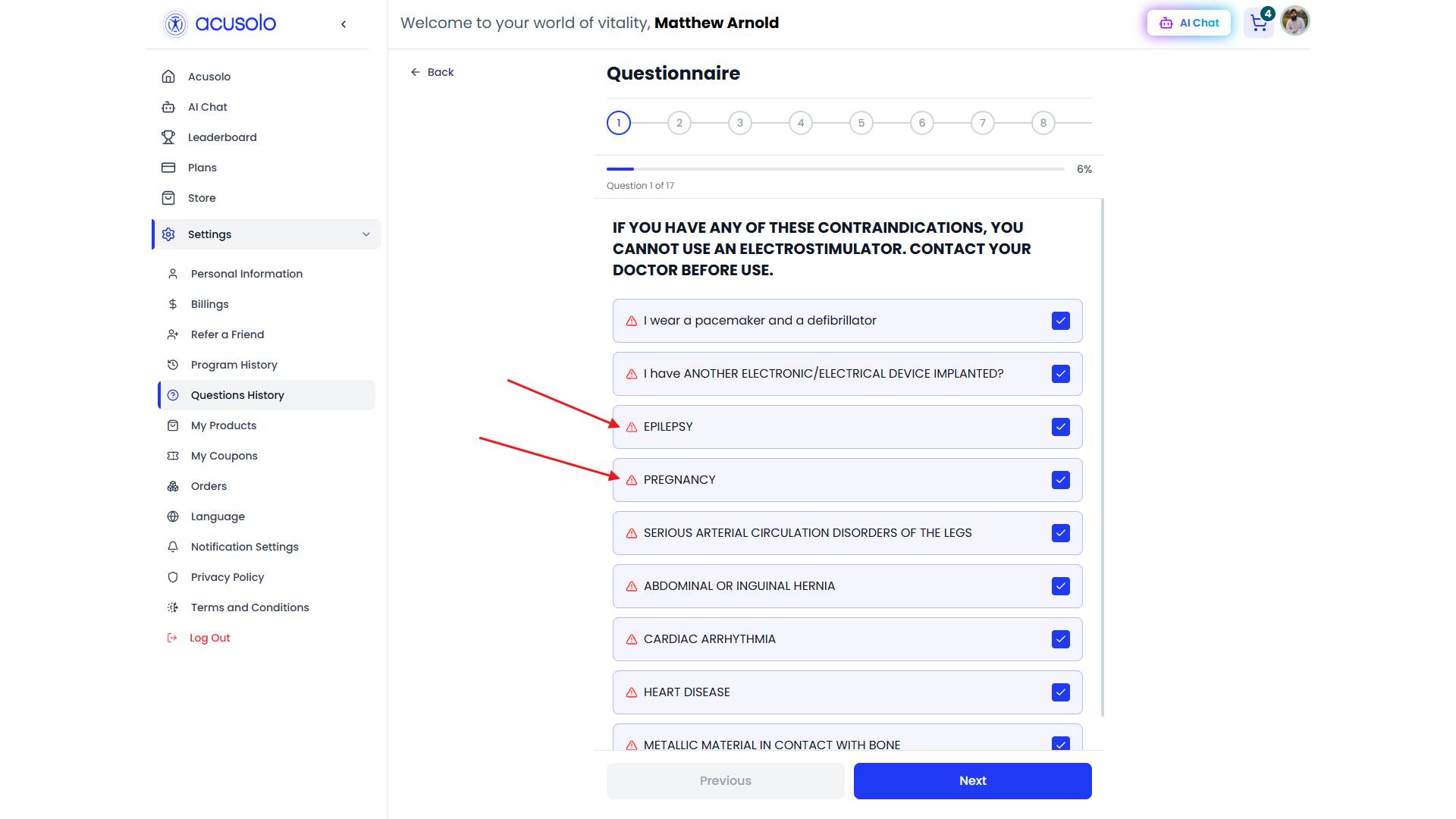Click the Orders boxes icon
This screenshot has height=819, width=1456.
click(173, 486)
